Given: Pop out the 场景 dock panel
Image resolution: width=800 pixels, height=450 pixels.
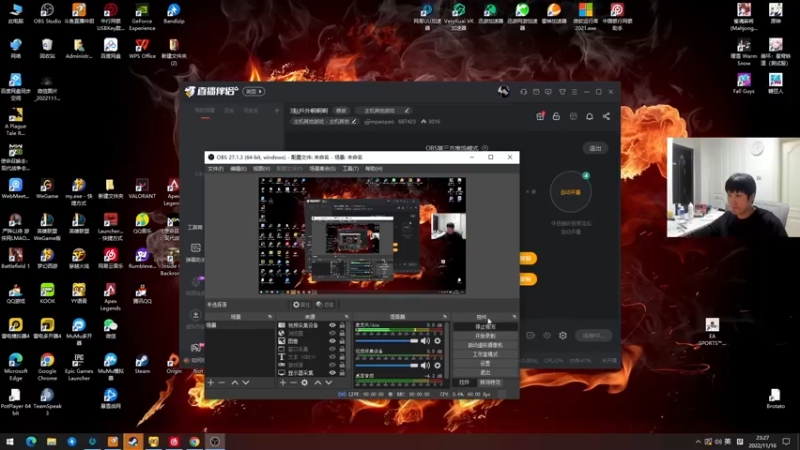Looking at the screenshot, I should pos(270,317).
